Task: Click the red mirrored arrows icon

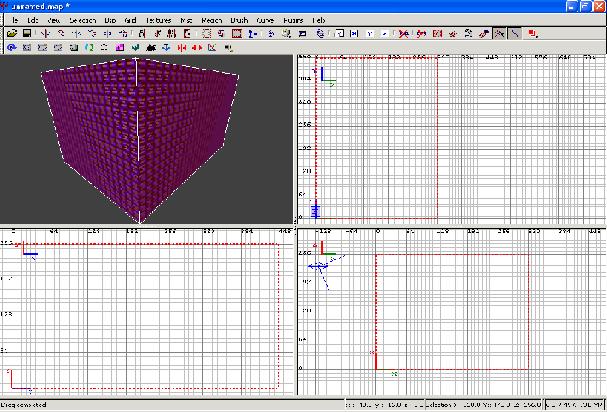Action: coord(182,48)
